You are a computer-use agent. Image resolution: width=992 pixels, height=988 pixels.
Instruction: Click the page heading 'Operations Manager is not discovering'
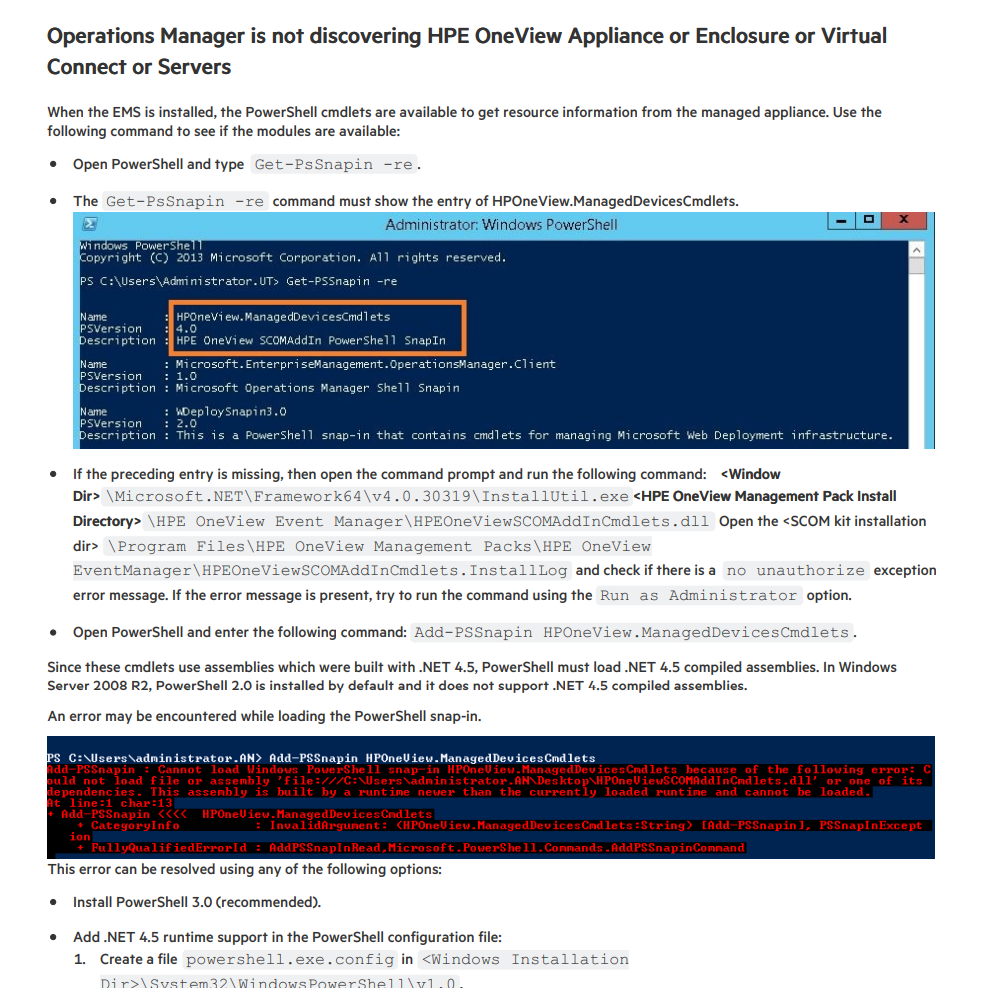467,51
